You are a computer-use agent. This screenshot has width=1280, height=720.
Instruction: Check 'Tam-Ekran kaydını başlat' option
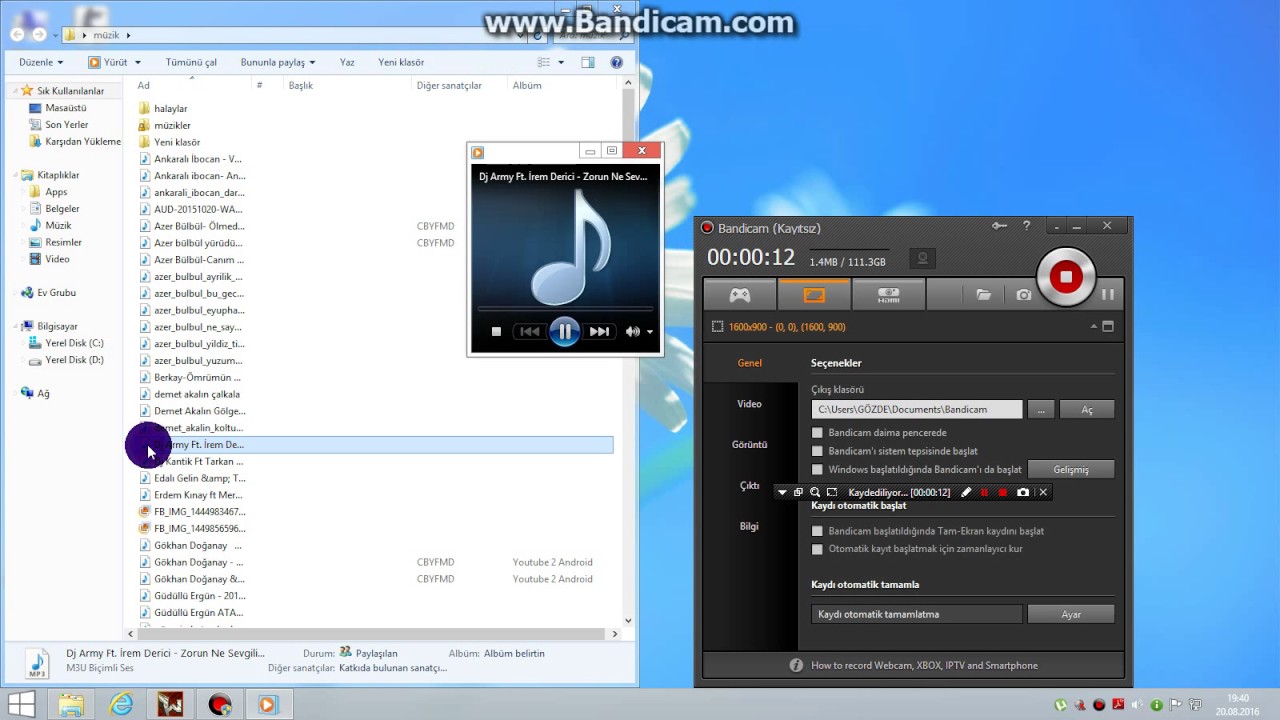[817, 531]
